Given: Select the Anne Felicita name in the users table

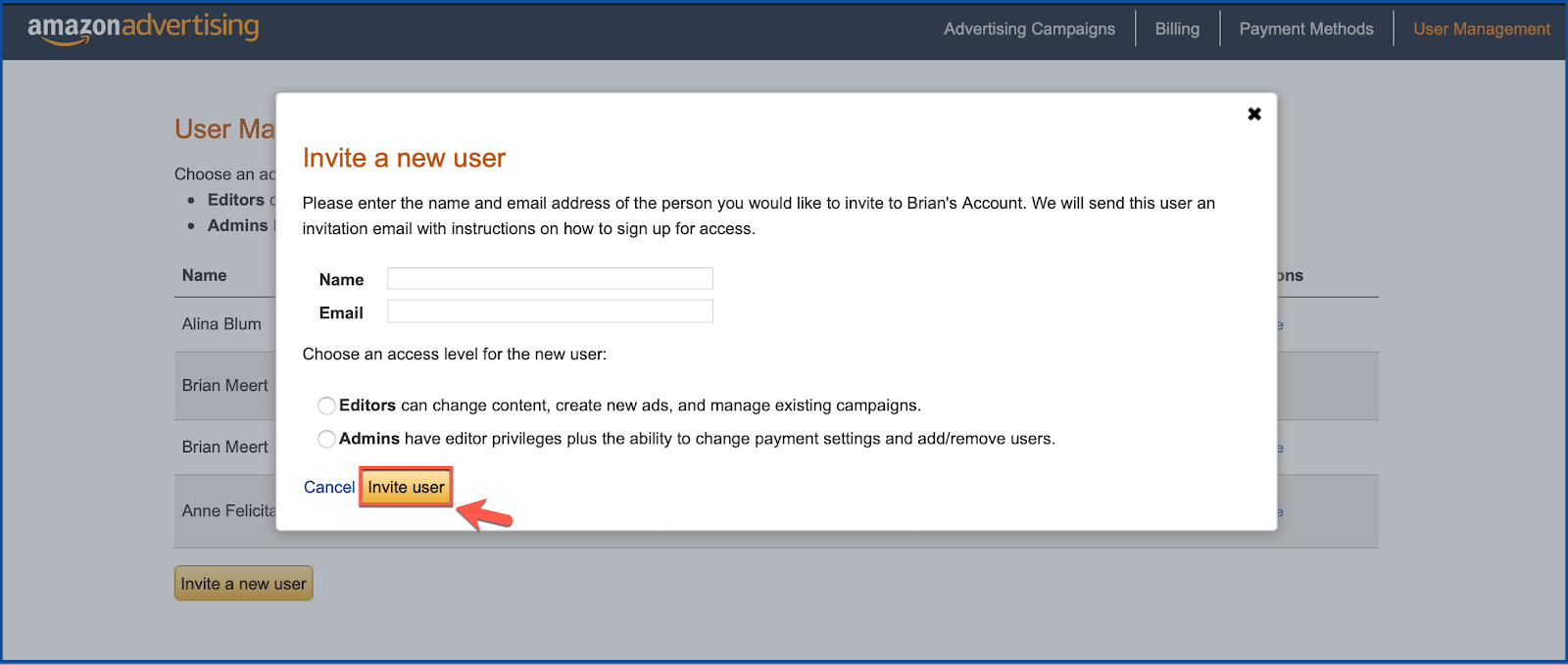Looking at the screenshot, I should tap(228, 511).
